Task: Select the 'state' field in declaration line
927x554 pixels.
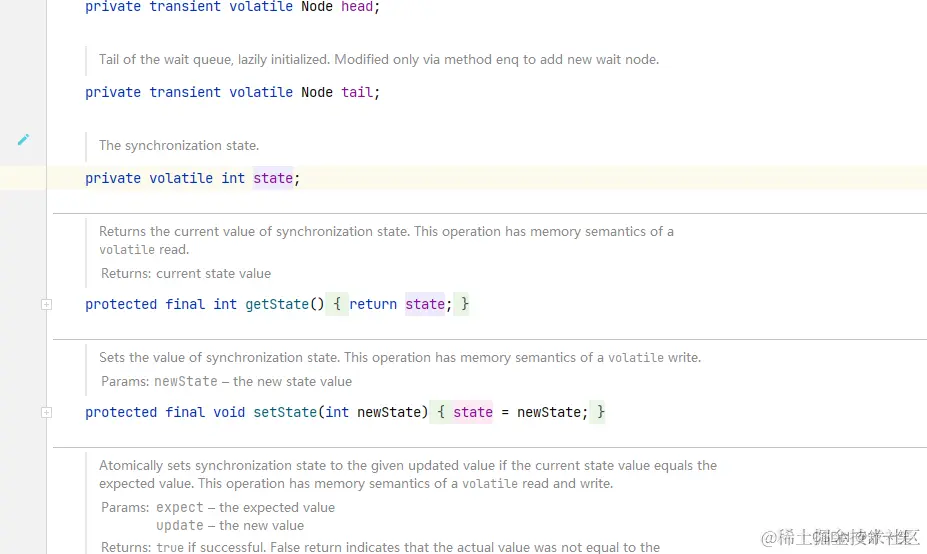Action: point(273,178)
